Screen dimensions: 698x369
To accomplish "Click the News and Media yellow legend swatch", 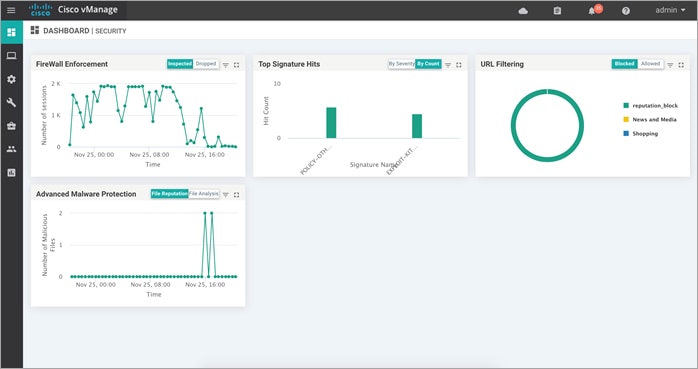I will (626, 119).
